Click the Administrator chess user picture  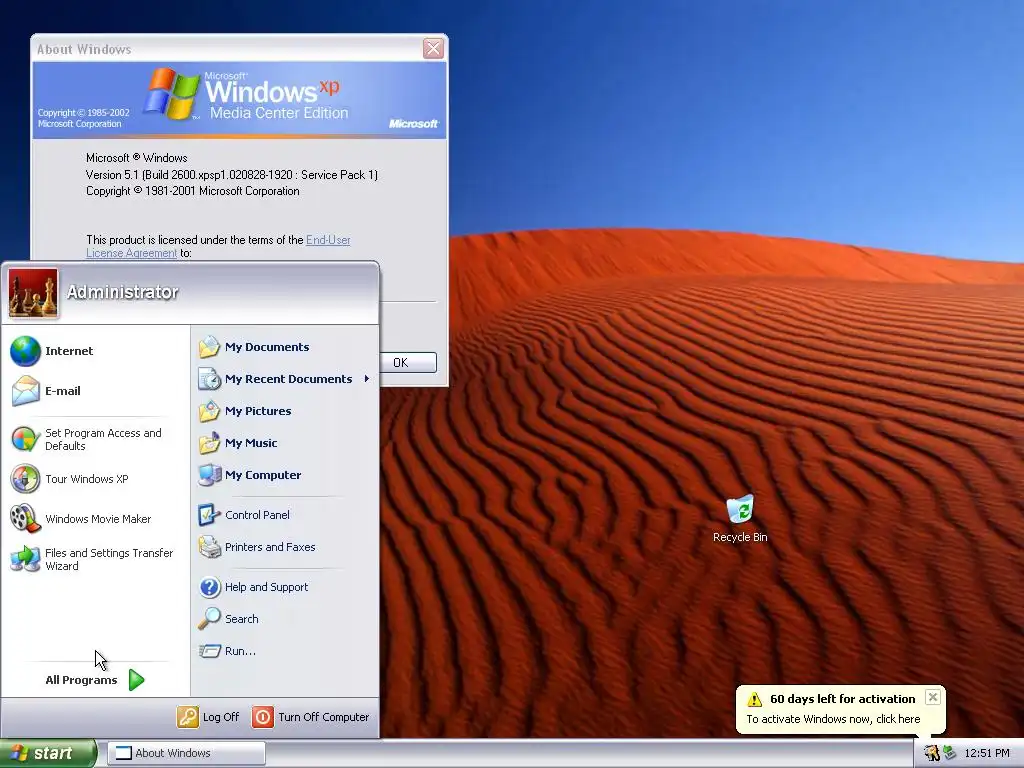pyautogui.click(x=33, y=293)
